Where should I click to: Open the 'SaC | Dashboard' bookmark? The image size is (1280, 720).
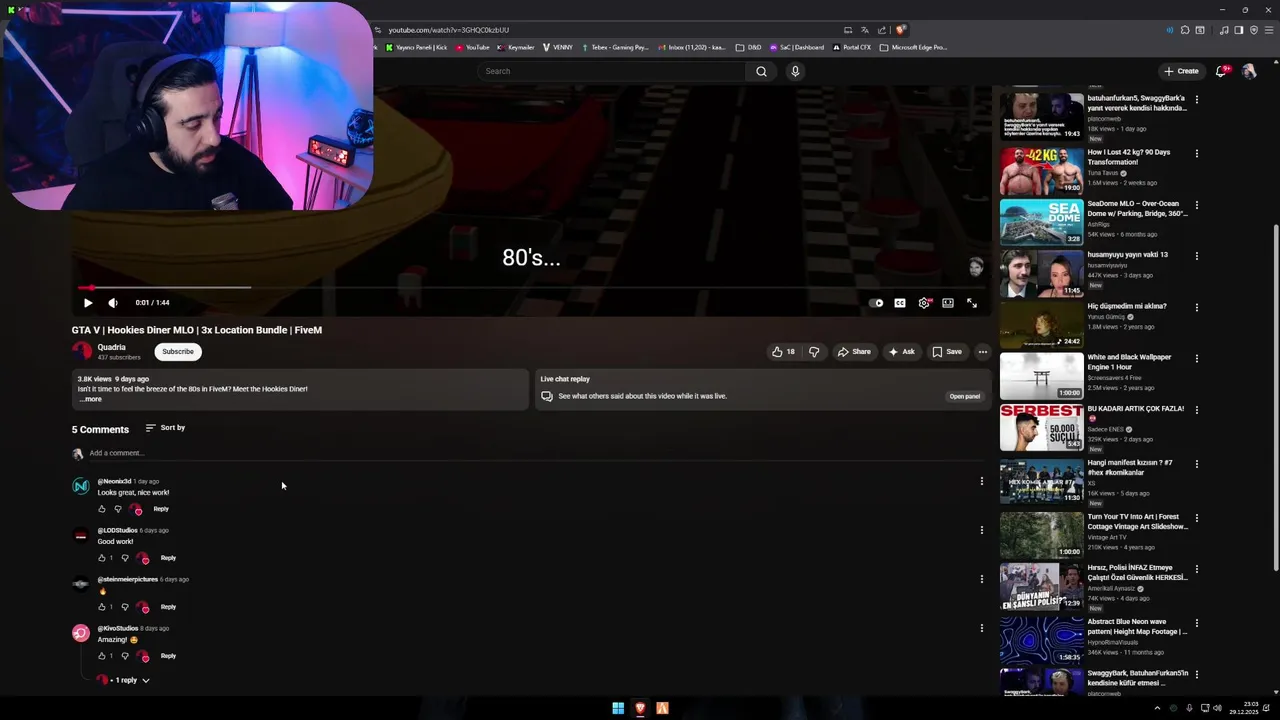(x=797, y=47)
